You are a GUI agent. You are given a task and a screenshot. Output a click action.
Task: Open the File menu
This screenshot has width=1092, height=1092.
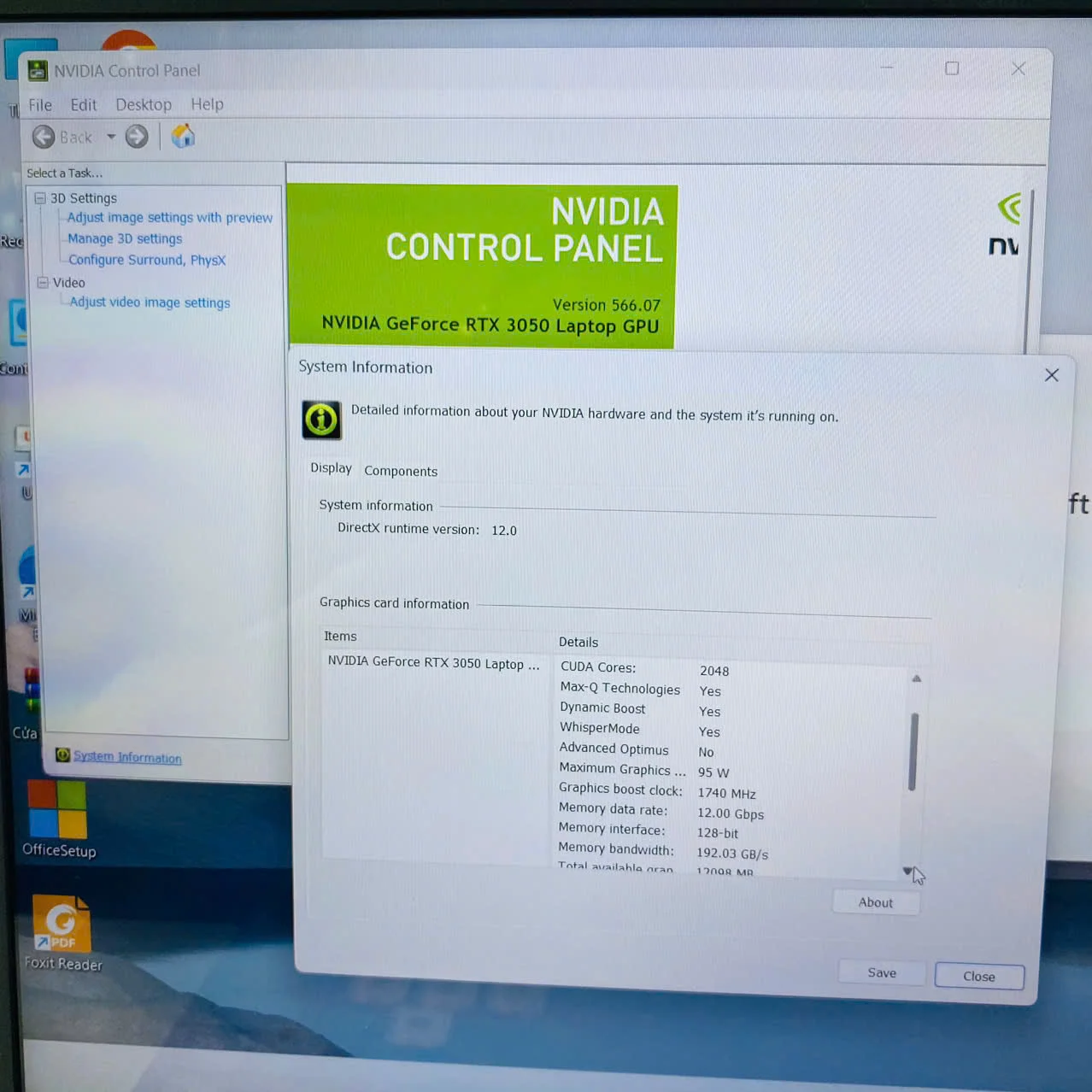click(40, 104)
